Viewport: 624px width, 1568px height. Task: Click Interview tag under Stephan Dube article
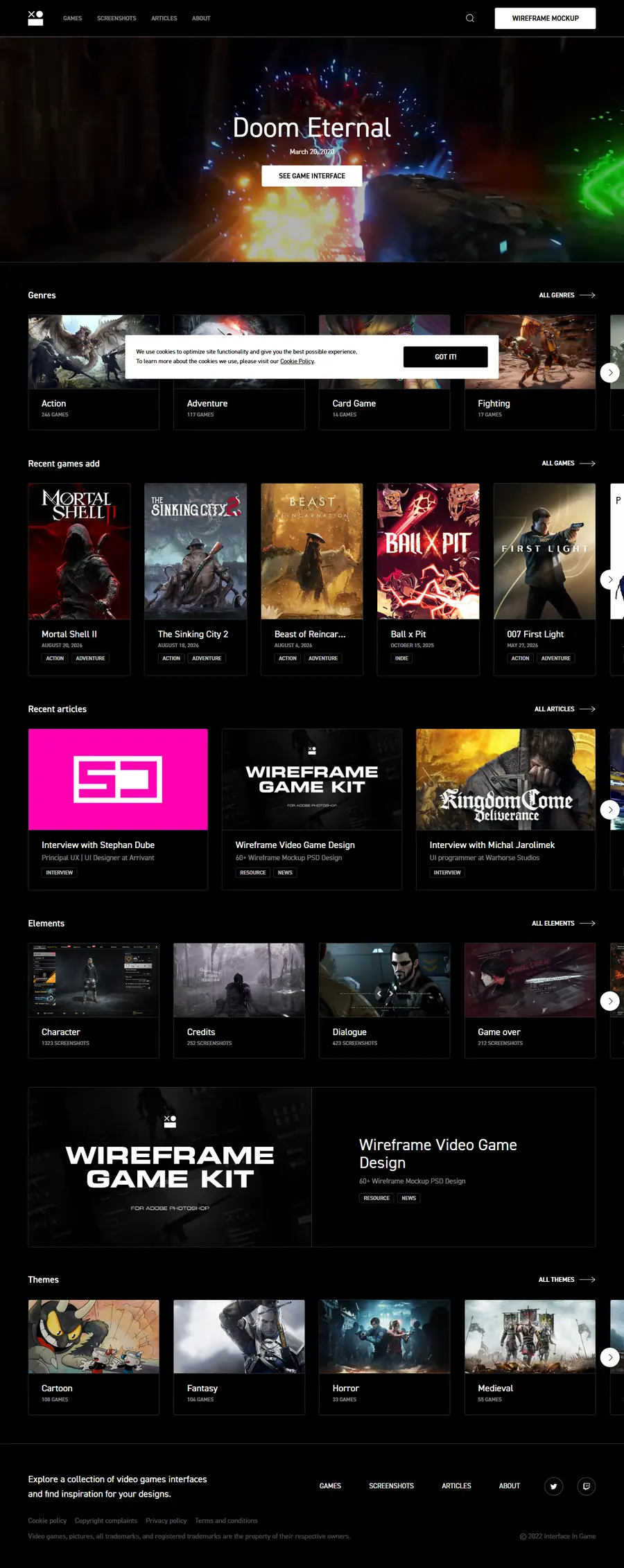click(59, 872)
